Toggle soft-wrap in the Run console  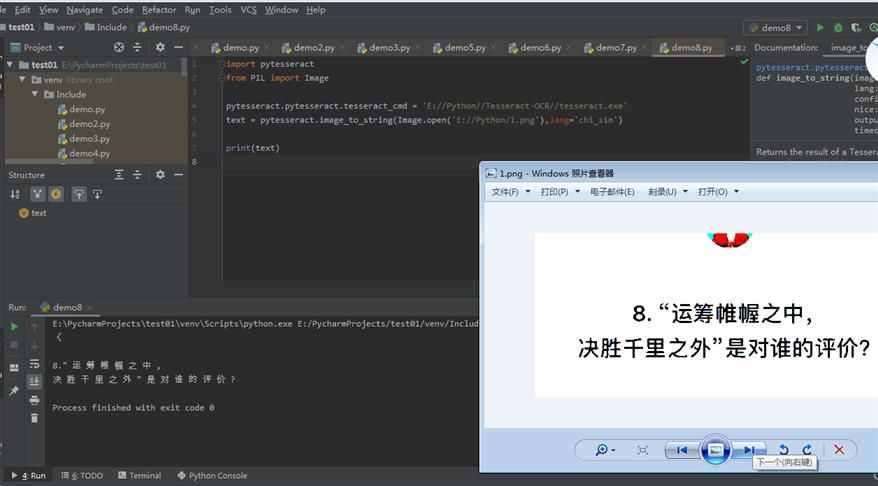tap(35, 363)
